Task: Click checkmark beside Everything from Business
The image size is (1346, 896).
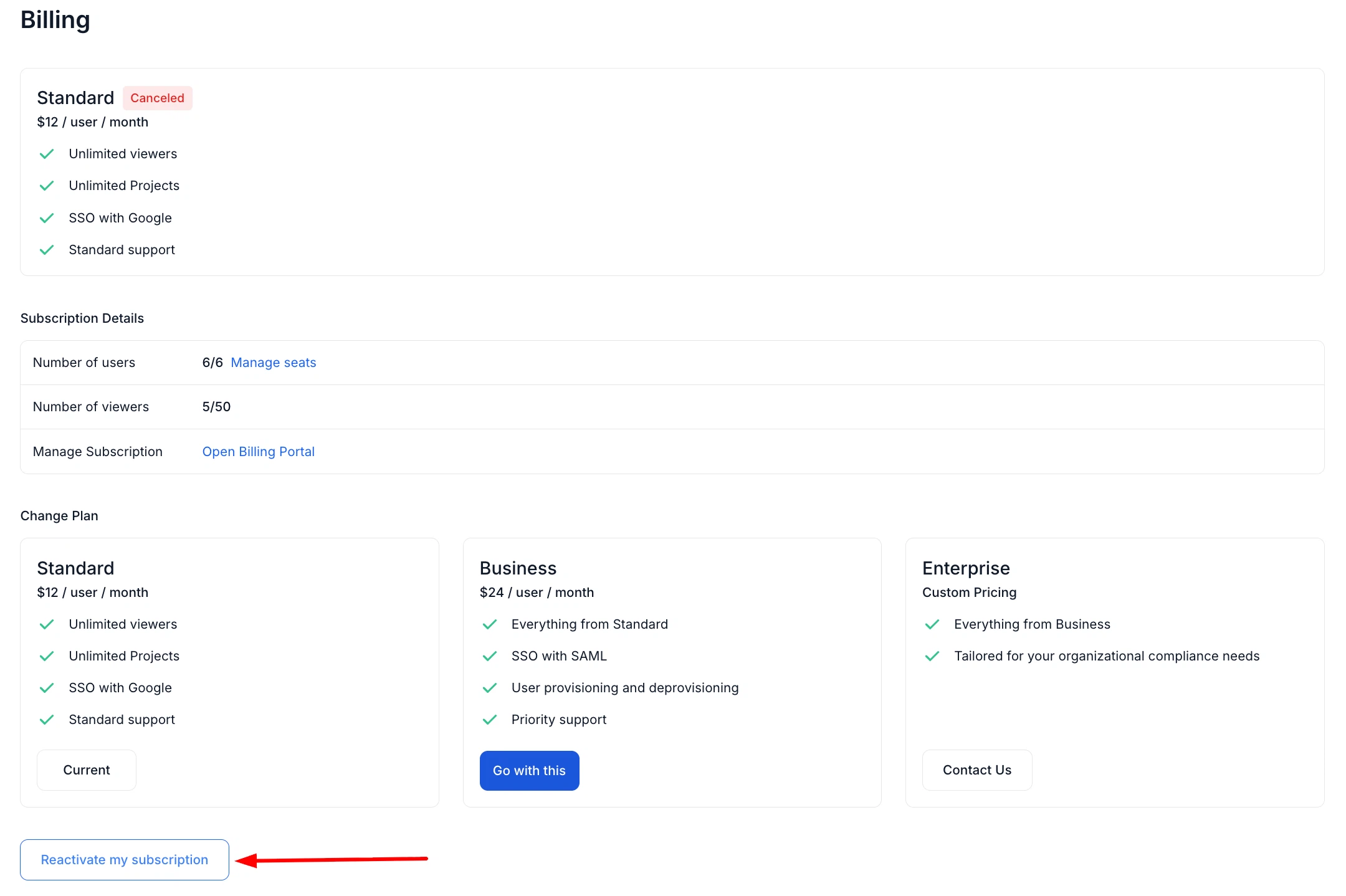Action: [932, 624]
